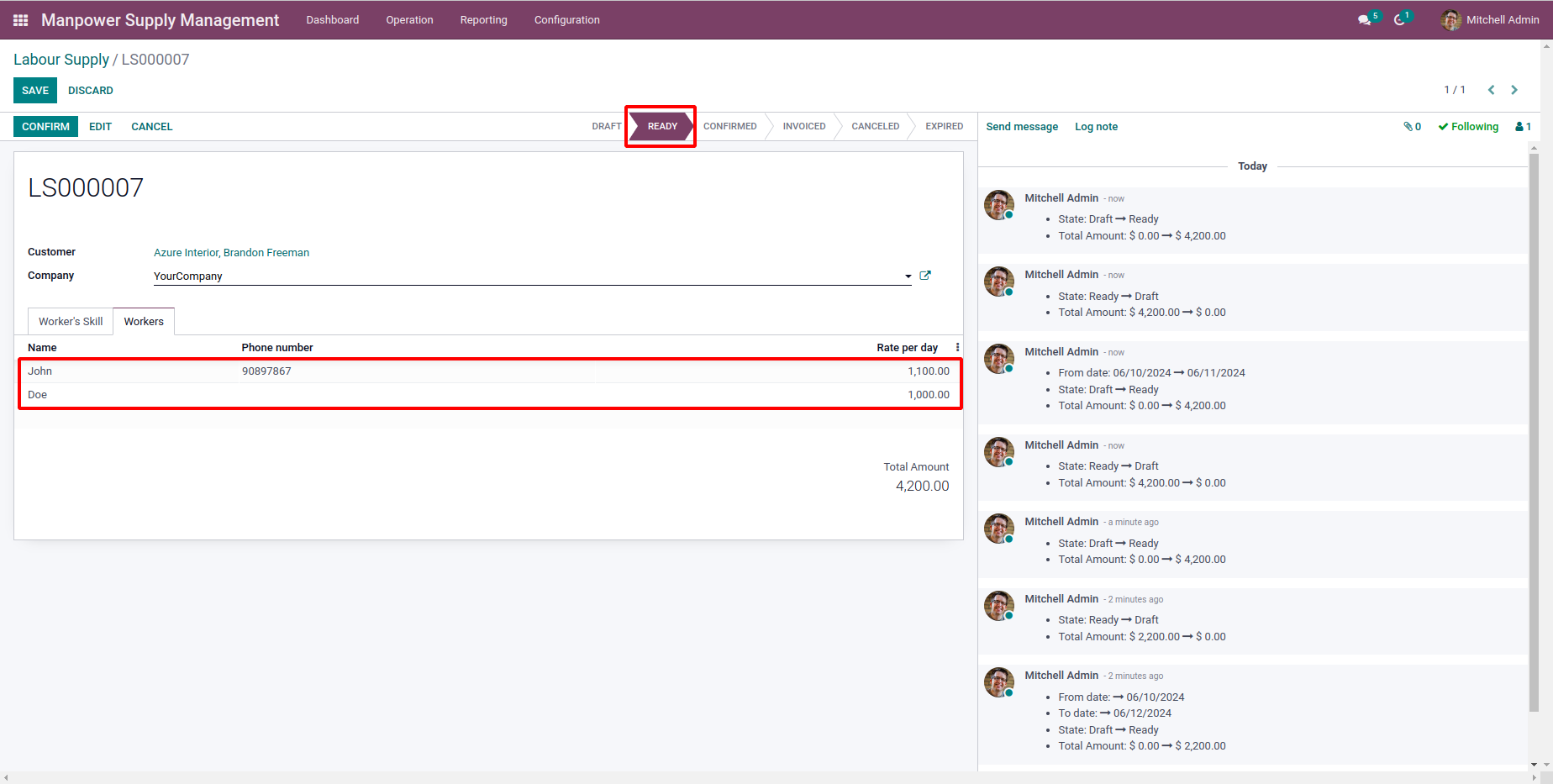Screen dimensions: 1553x784
Task: Go to the previous record arrow
Action: [1492, 90]
